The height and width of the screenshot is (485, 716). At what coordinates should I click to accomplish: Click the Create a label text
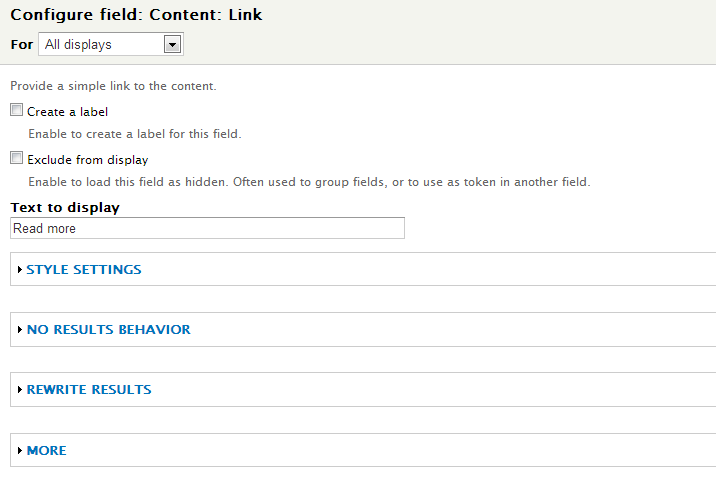(x=68, y=112)
